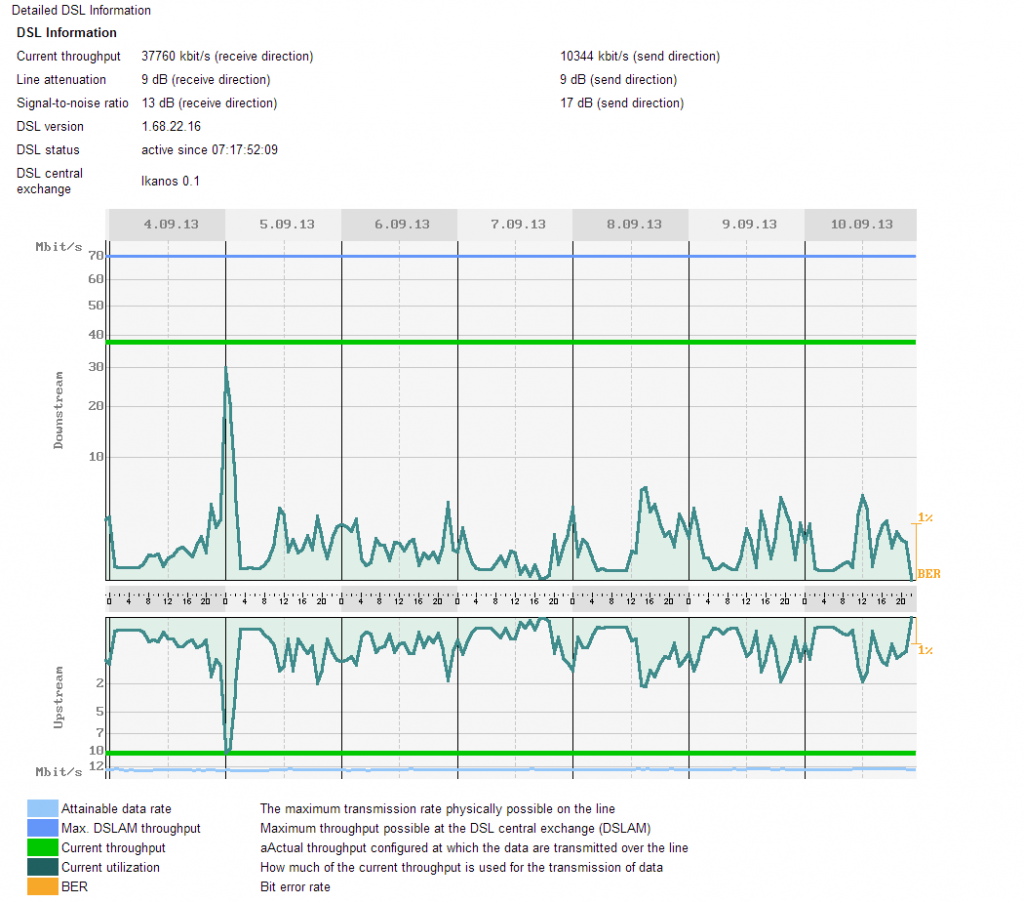Select the 5.09.13 date column header
The image size is (1024, 902).
(x=286, y=224)
